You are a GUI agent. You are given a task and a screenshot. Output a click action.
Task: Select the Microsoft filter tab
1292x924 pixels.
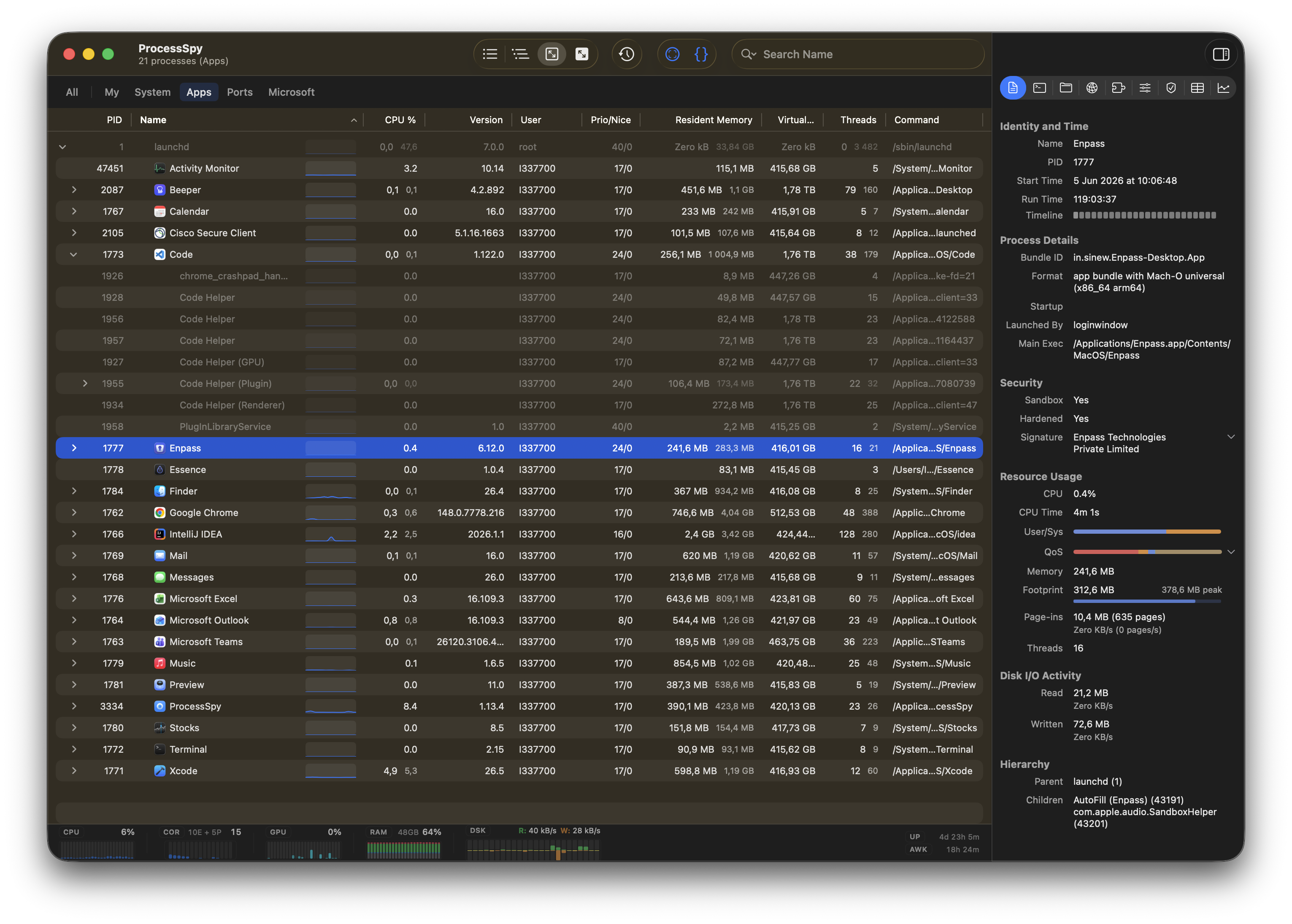tap(291, 92)
